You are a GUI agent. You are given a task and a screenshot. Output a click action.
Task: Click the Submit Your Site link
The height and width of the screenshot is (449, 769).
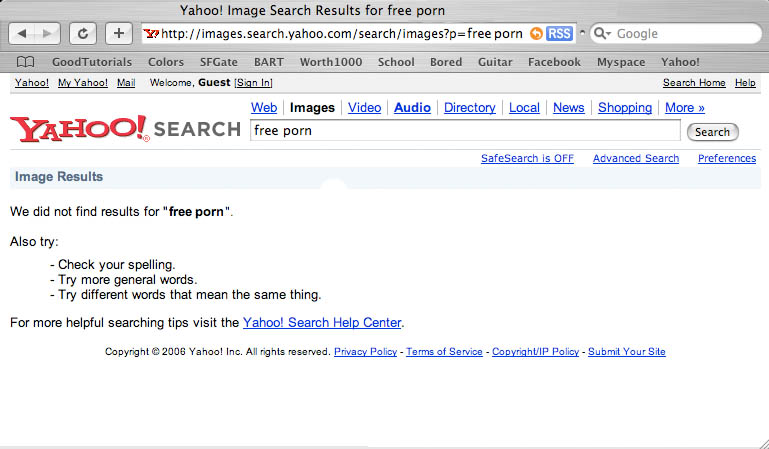coord(627,351)
